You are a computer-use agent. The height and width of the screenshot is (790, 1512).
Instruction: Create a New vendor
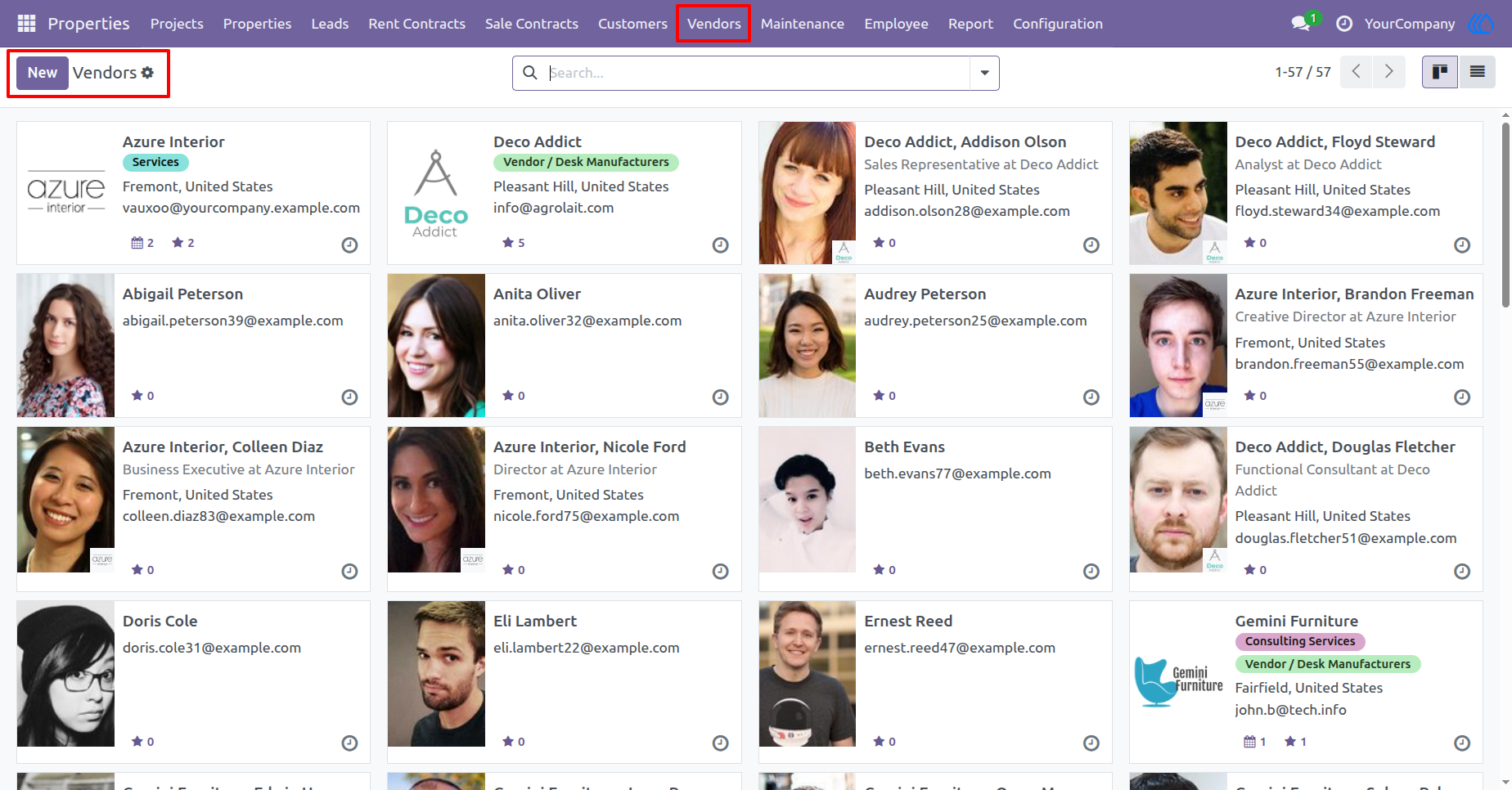tap(43, 73)
